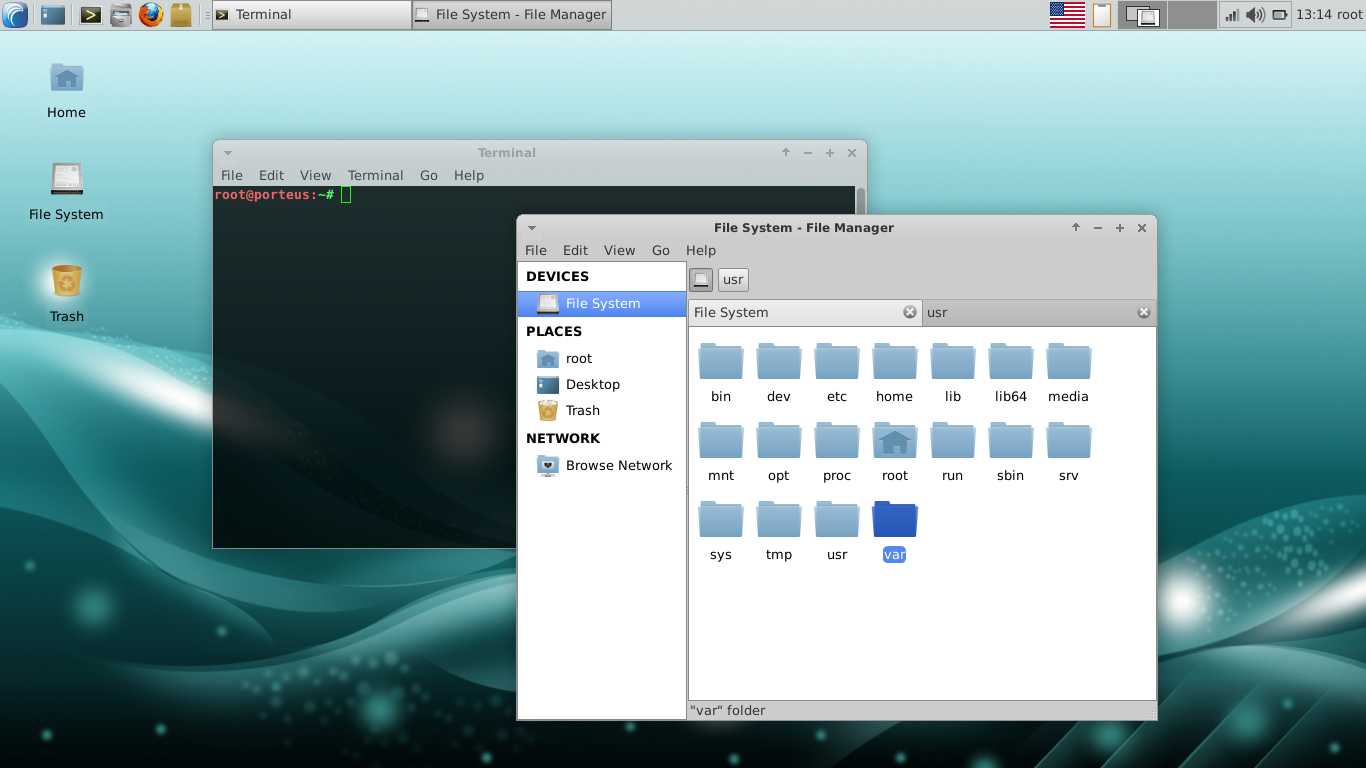Switch to the second empty workspace
The width and height of the screenshot is (1366, 768).
tap(1191, 15)
